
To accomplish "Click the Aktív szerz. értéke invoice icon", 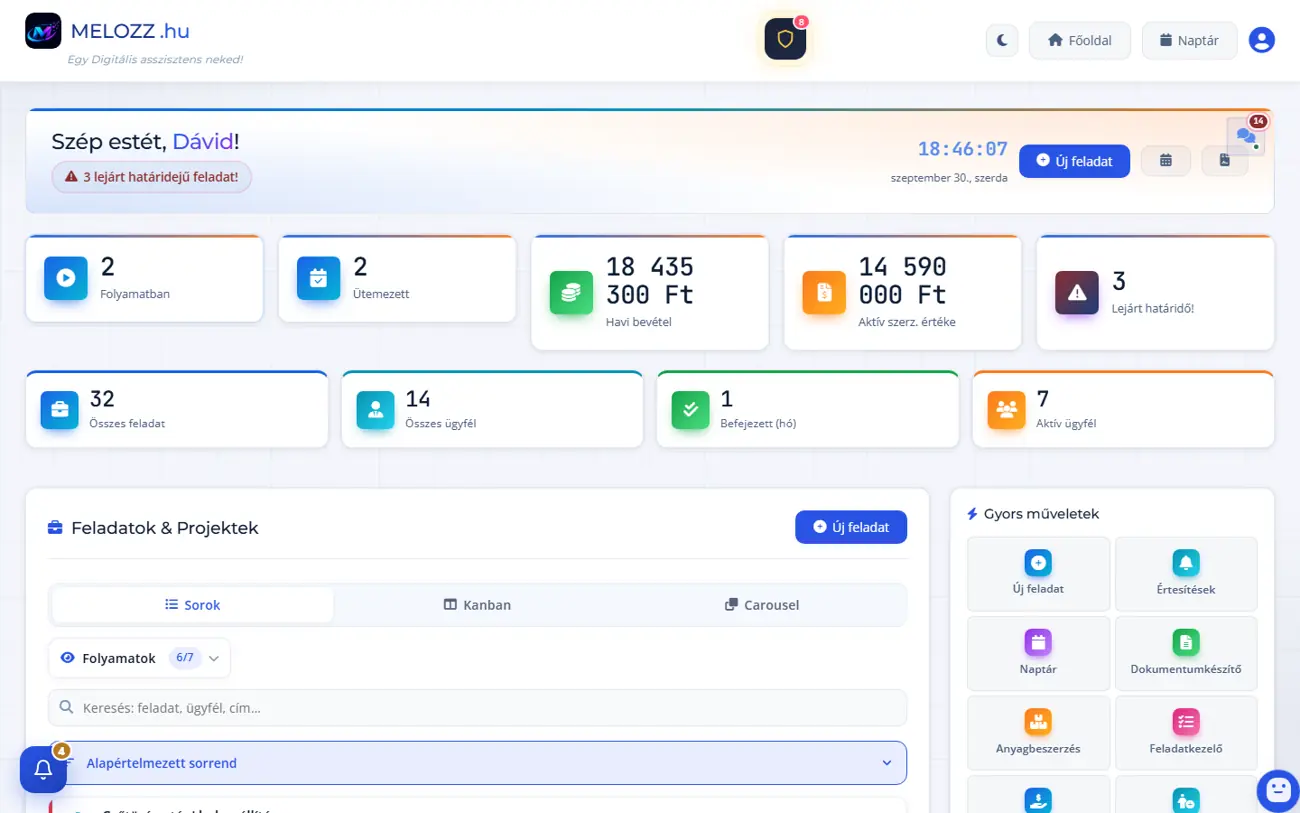I will pyautogui.click(x=825, y=293).
